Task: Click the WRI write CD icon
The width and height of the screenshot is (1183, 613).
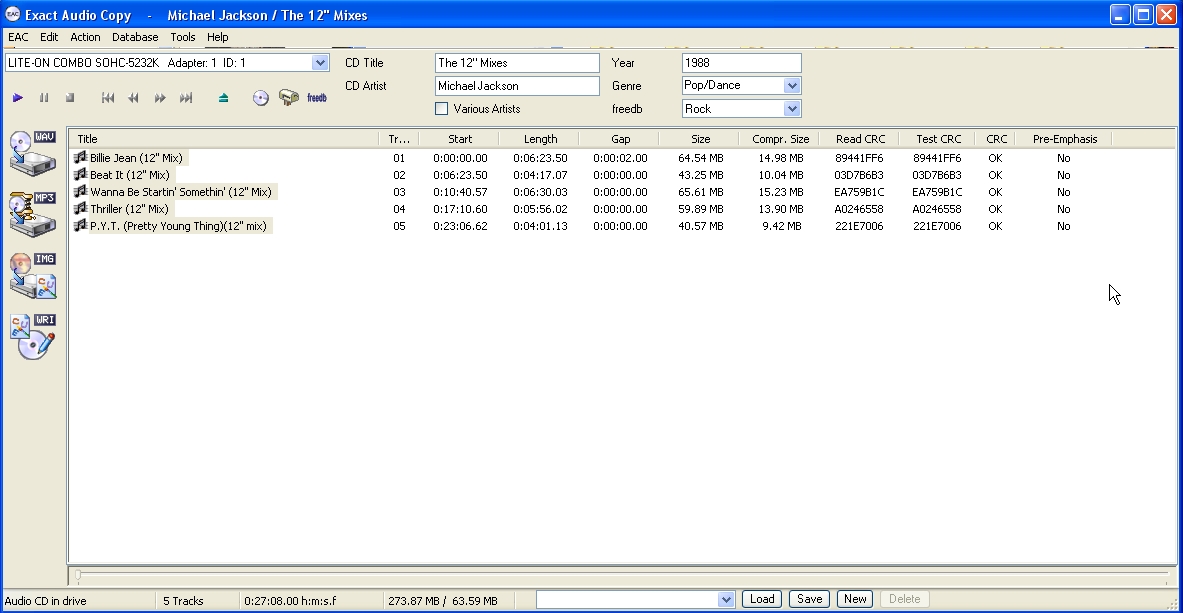Action: coord(32,337)
